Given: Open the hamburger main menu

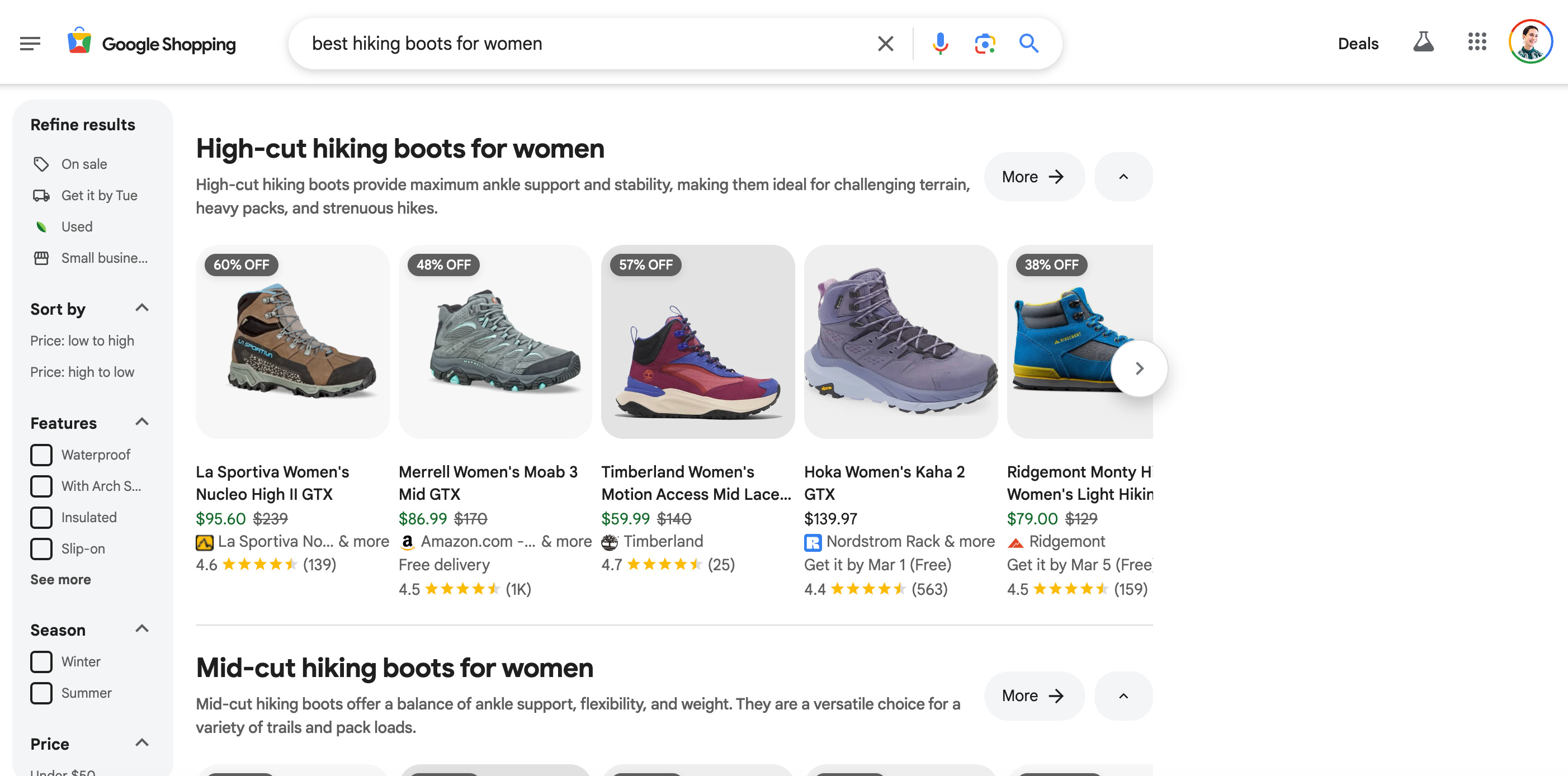Looking at the screenshot, I should [x=30, y=43].
